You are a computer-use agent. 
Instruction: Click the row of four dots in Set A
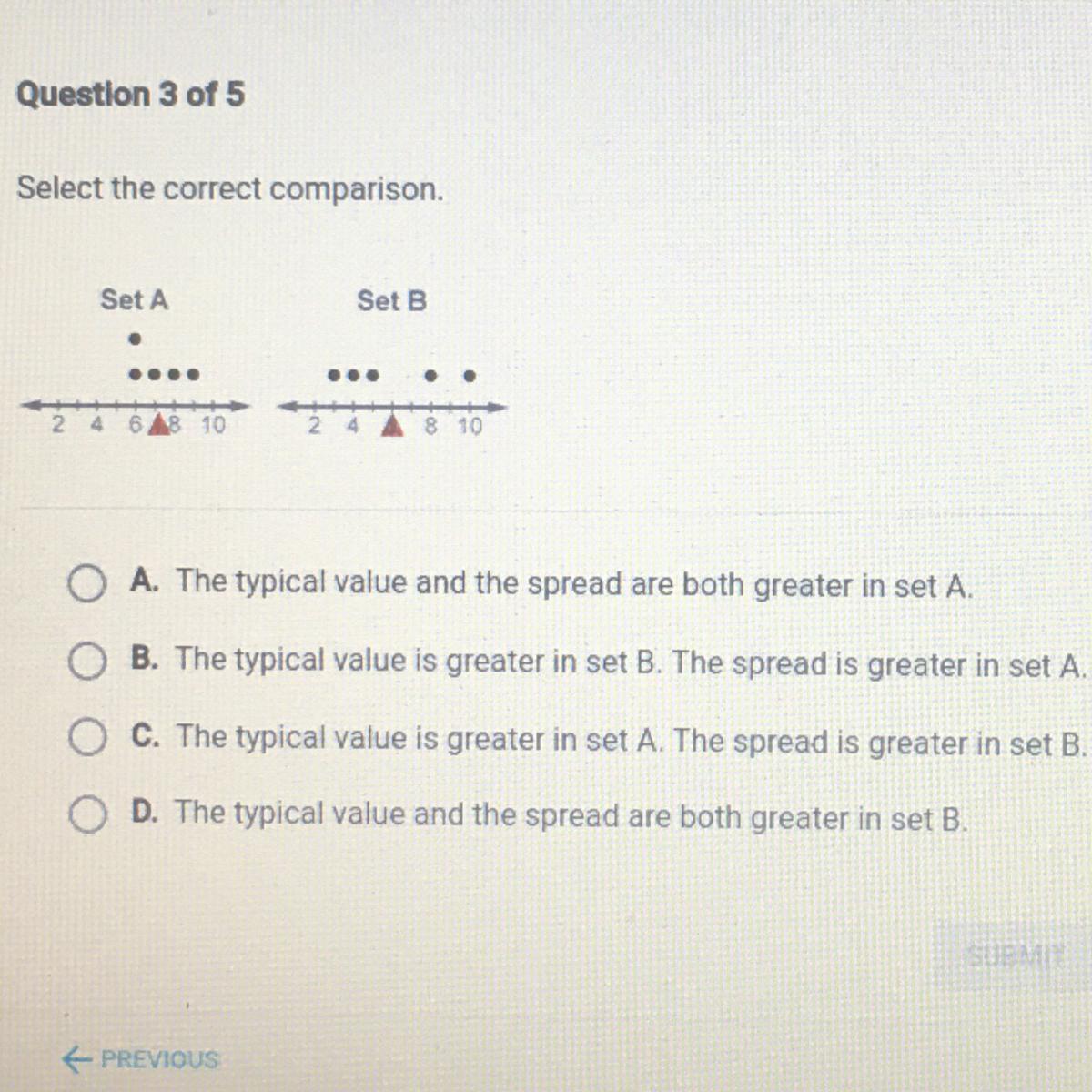[x=163, y=374]
